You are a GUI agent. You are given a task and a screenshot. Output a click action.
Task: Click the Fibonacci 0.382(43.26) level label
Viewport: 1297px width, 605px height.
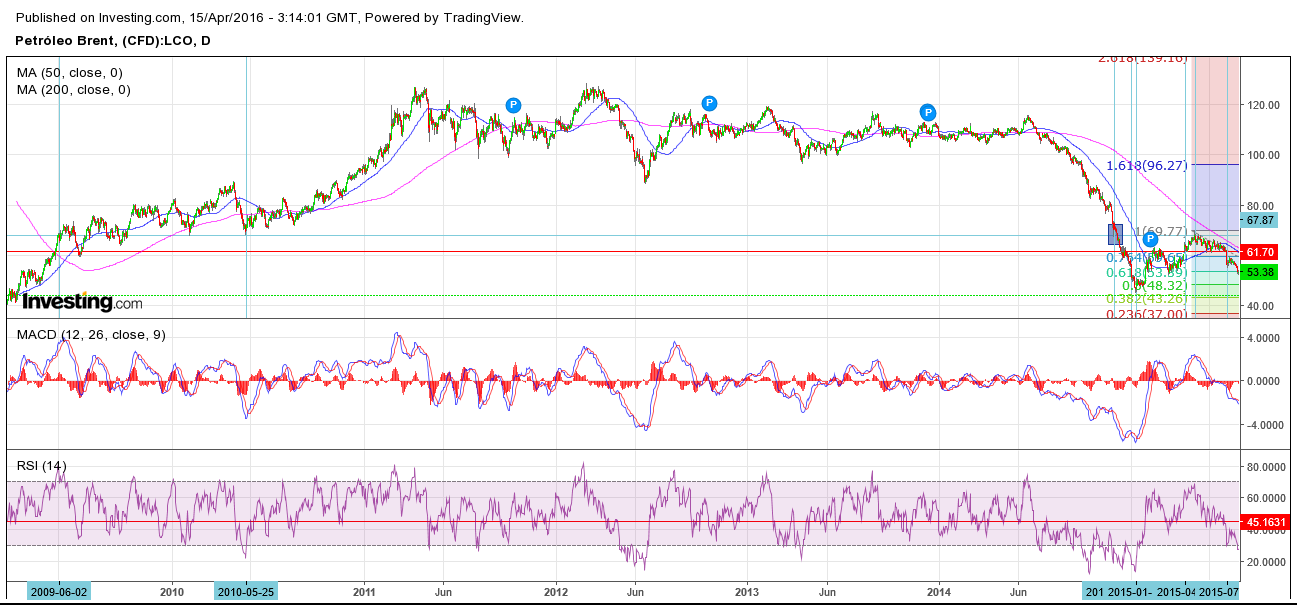tap(1146, 298)
